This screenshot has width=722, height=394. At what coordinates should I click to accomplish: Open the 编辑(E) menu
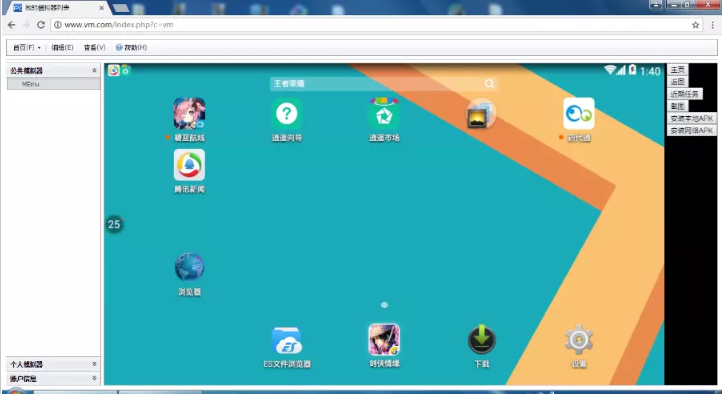pos(62,47)
